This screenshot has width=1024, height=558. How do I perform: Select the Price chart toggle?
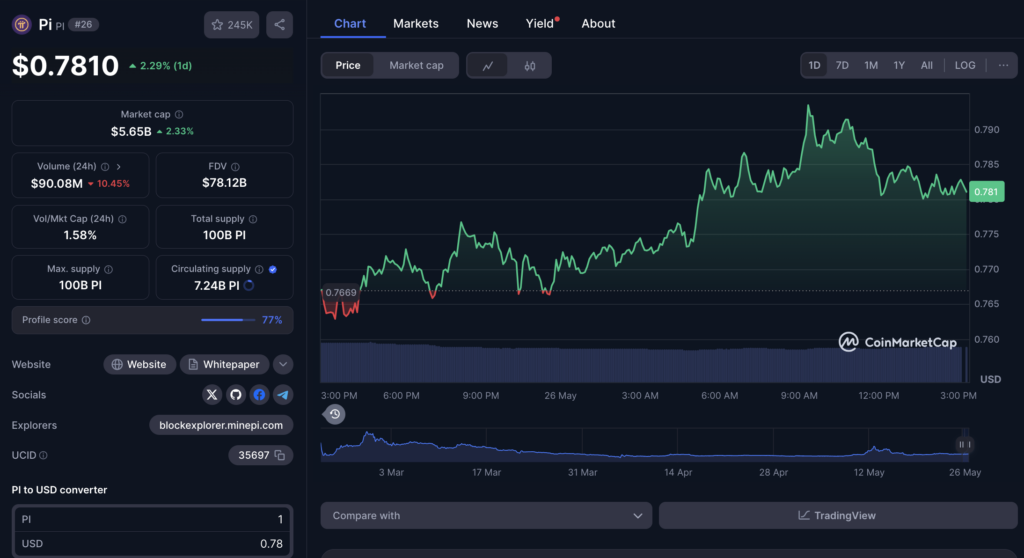coord(348,65)
